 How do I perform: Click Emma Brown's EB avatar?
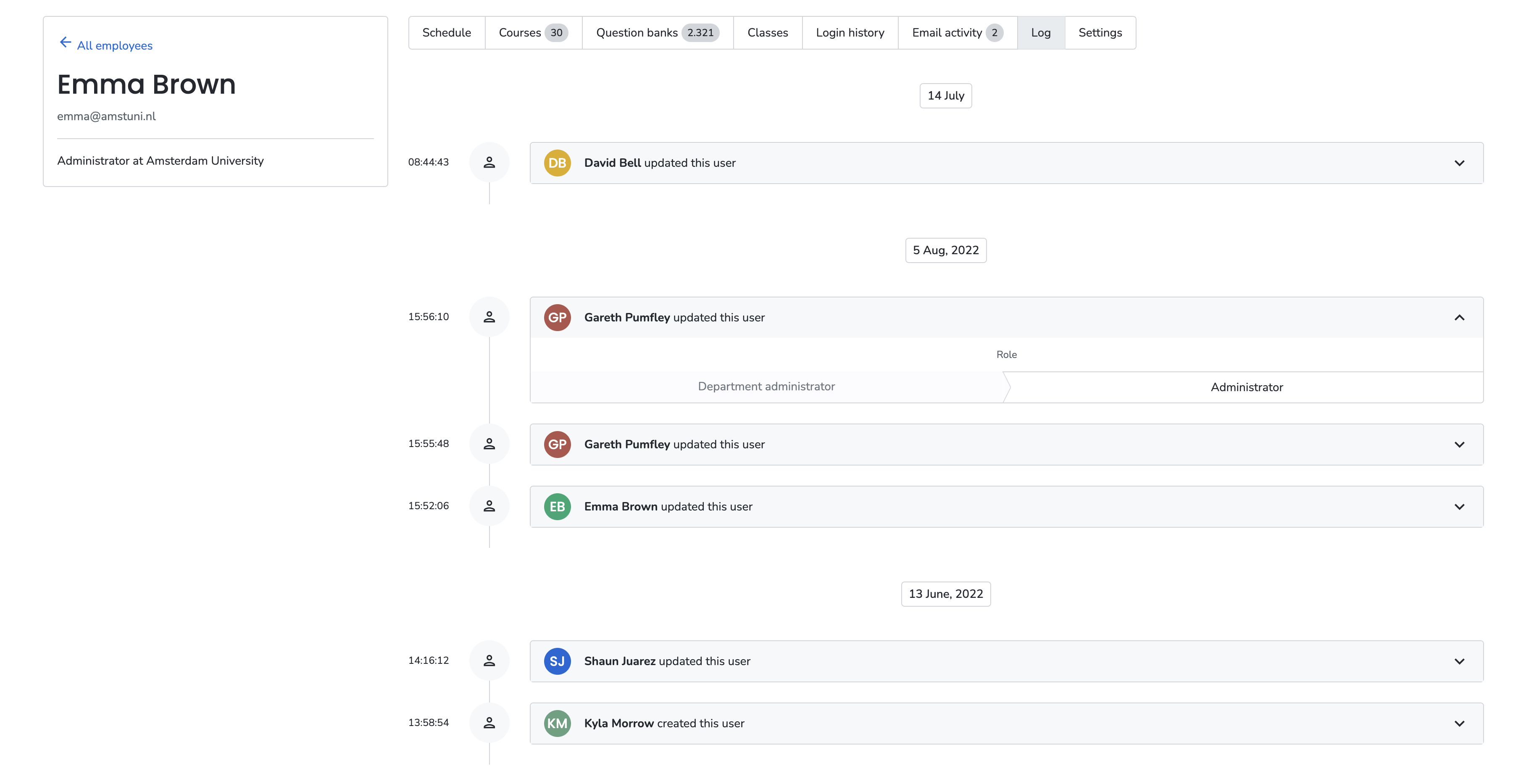tap(558, 507)
